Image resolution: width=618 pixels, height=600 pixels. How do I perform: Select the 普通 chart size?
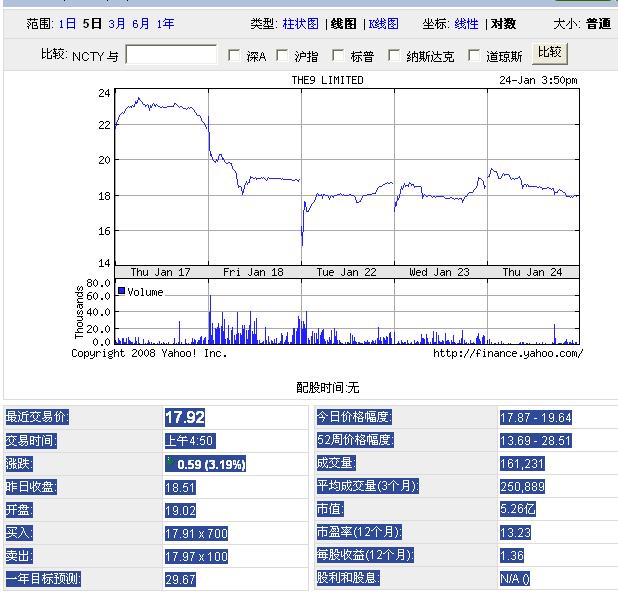(x=598, y=24)
